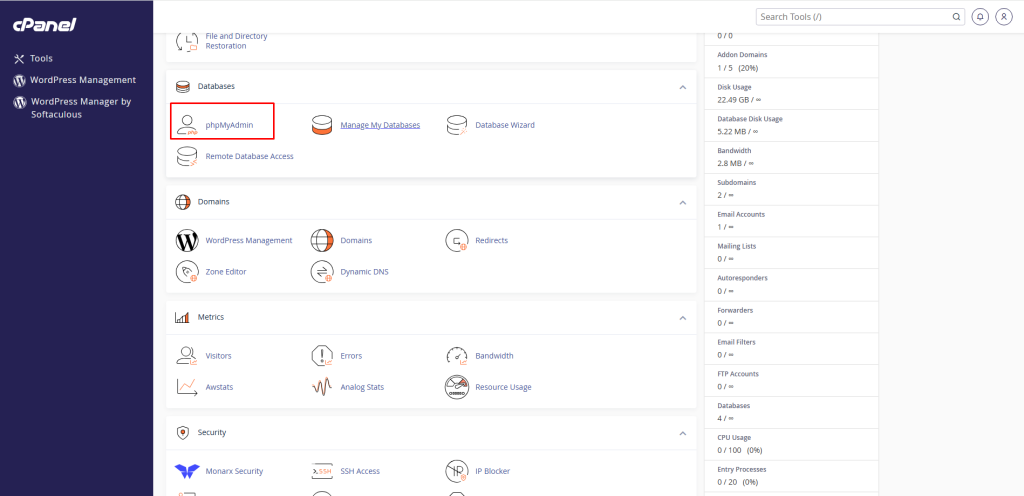Screen dimensions: 1024x496
Task: Select Tools in the sidebar
Action: pyautogui.click(x=41, y=59)
